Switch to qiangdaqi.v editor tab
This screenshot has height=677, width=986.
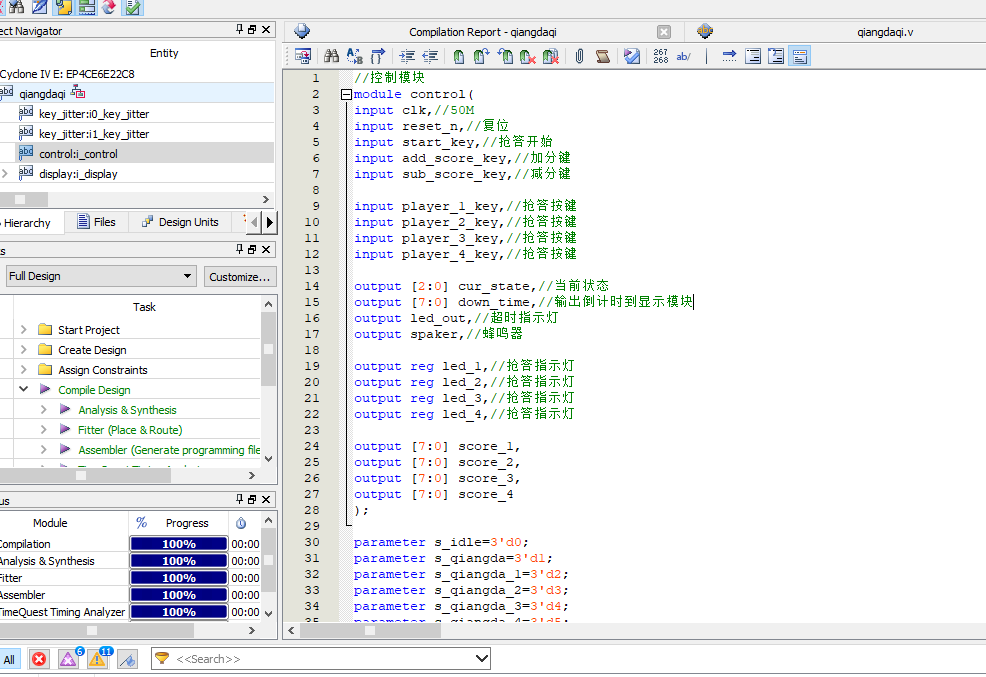coord(885,32)
